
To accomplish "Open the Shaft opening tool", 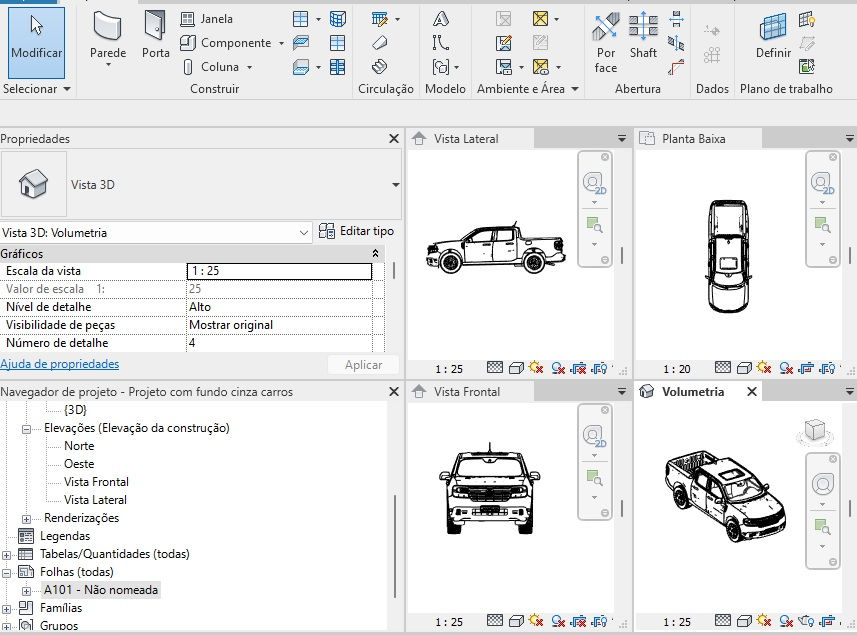I will click(643, 36).
